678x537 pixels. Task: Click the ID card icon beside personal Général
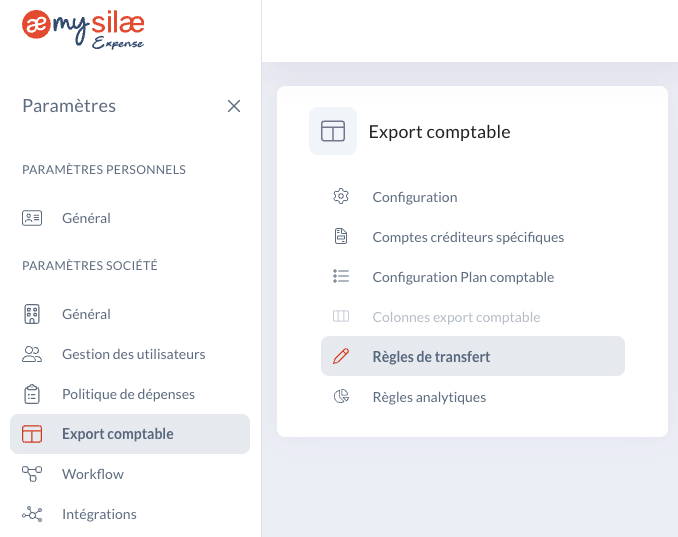[x=32, y=218]
